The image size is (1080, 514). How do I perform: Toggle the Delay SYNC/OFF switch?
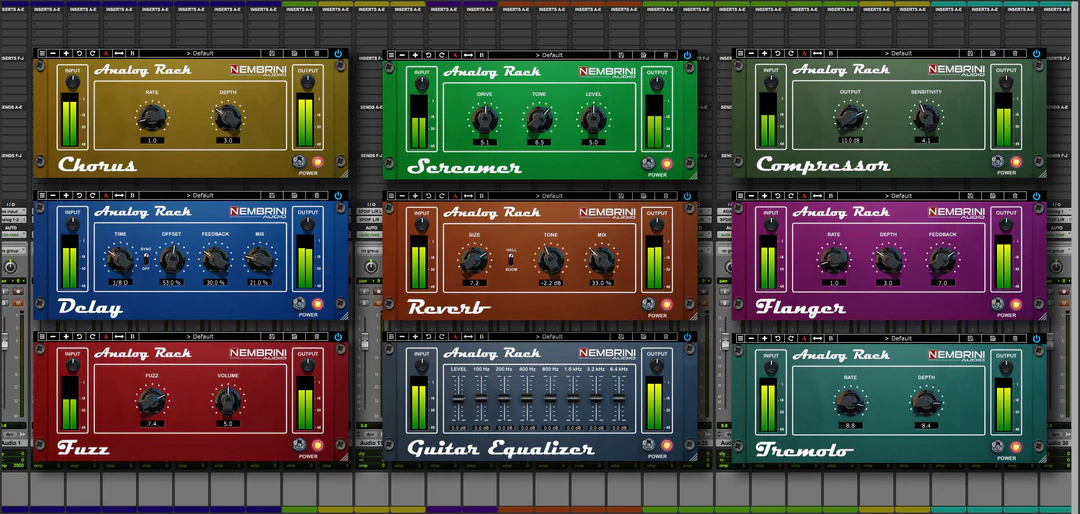pos(146,259)
